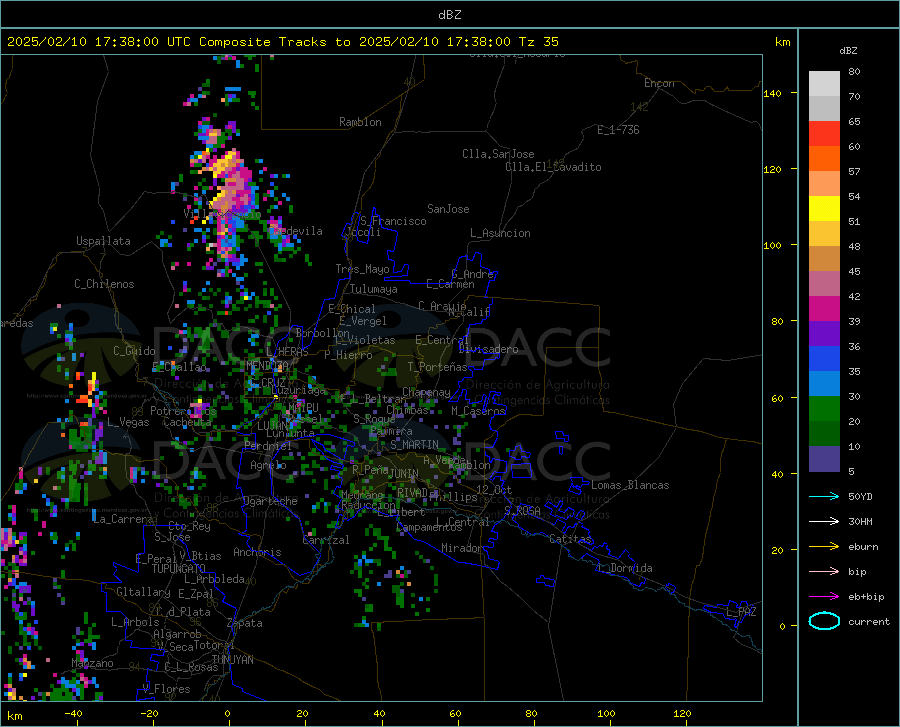This screenshot has width=900, height=727.
Task: Click the 'Zapata' map label
Action: click(245, 623)
